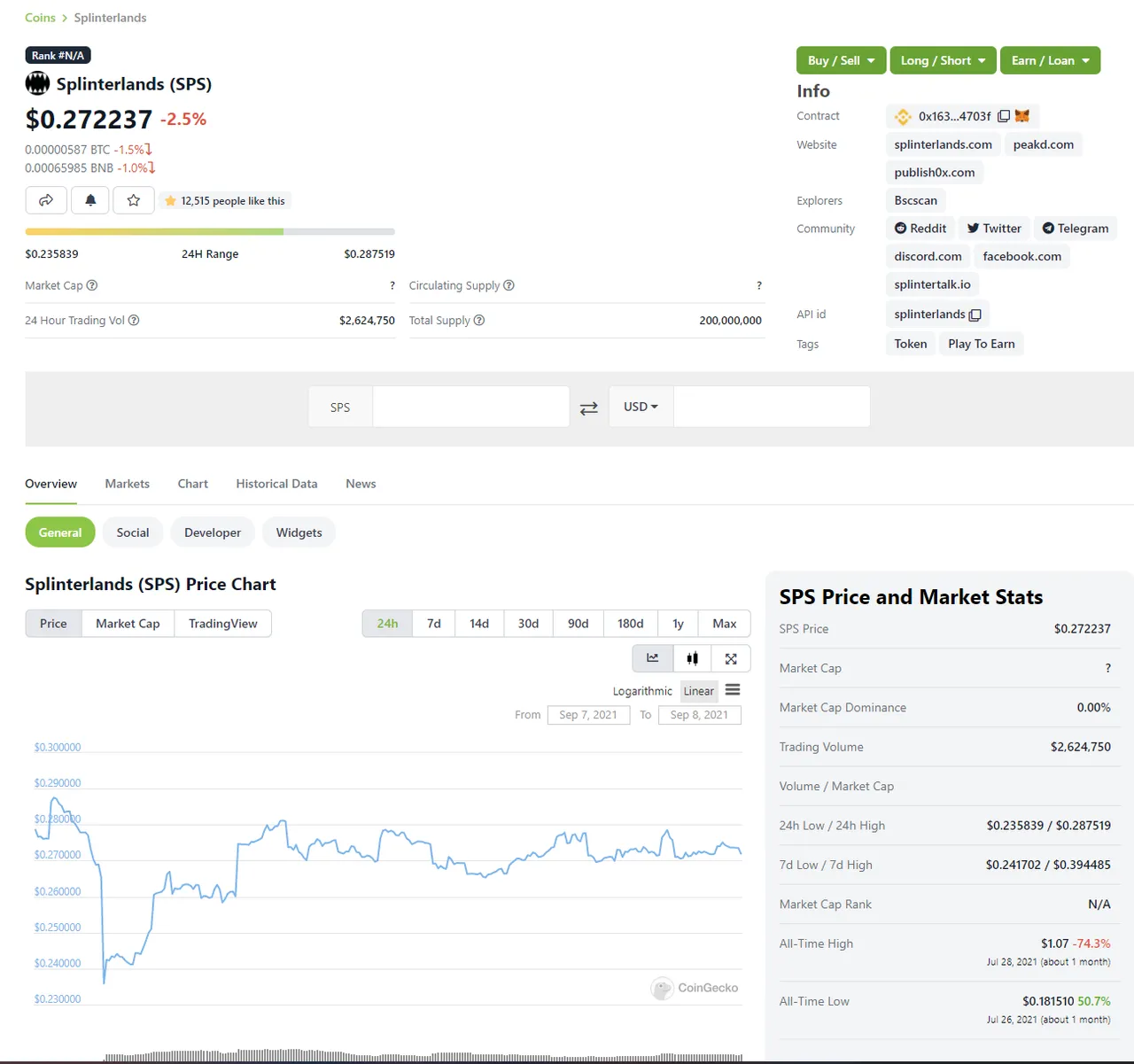Click the share arrow icon button
This screenshot has height=1064, width=1134.
click(46, 200)
